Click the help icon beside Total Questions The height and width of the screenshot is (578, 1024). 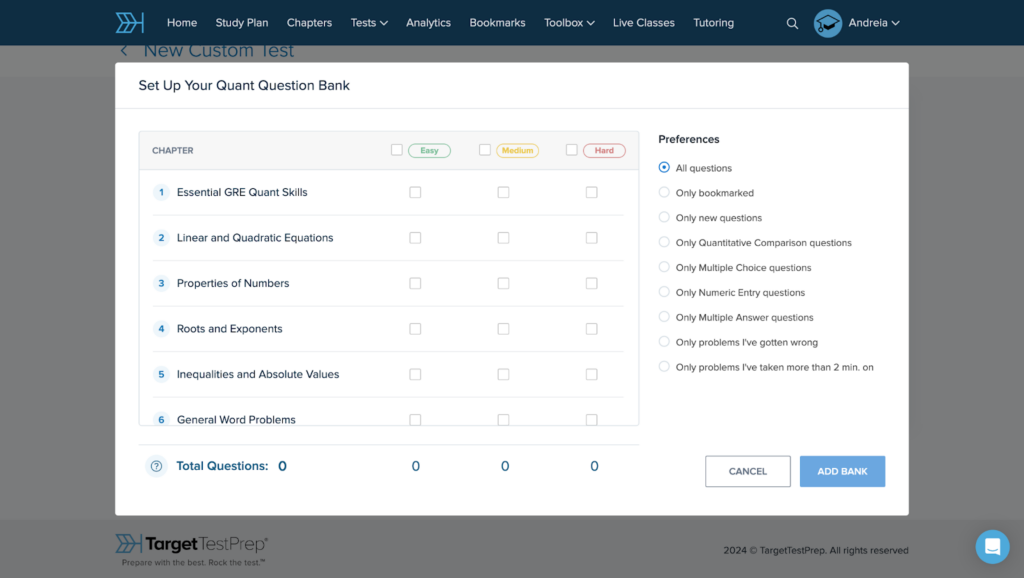156,466
